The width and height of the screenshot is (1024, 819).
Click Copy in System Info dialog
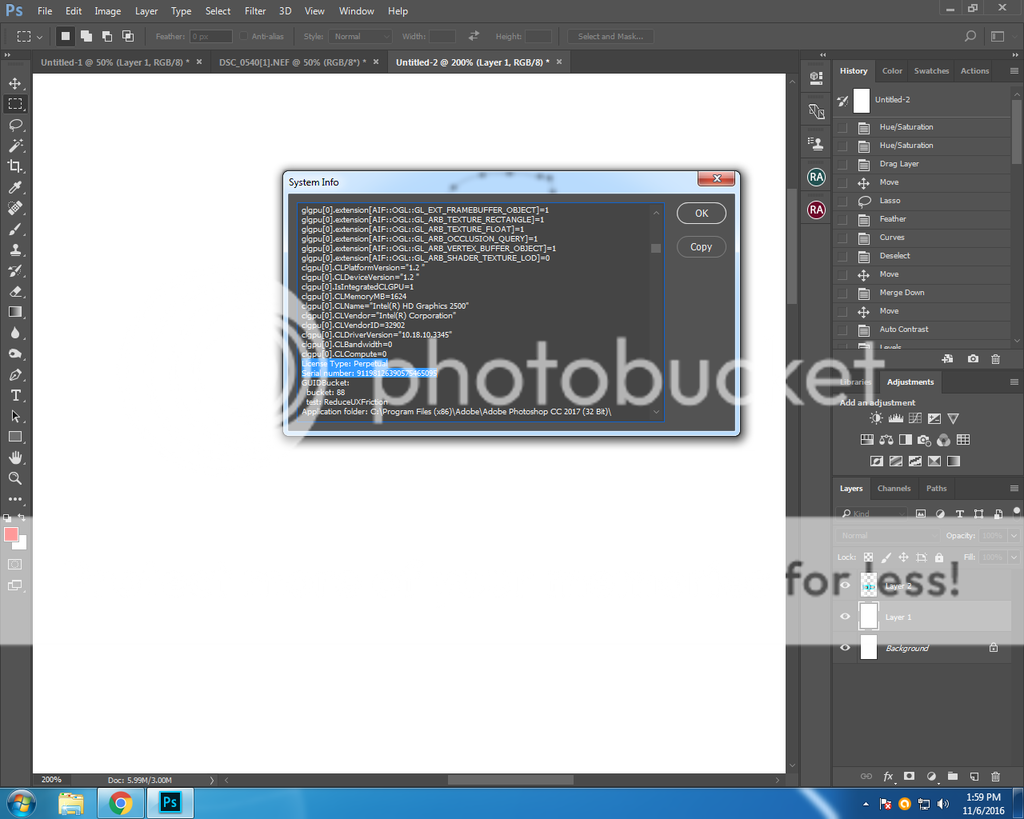point(701,247)
